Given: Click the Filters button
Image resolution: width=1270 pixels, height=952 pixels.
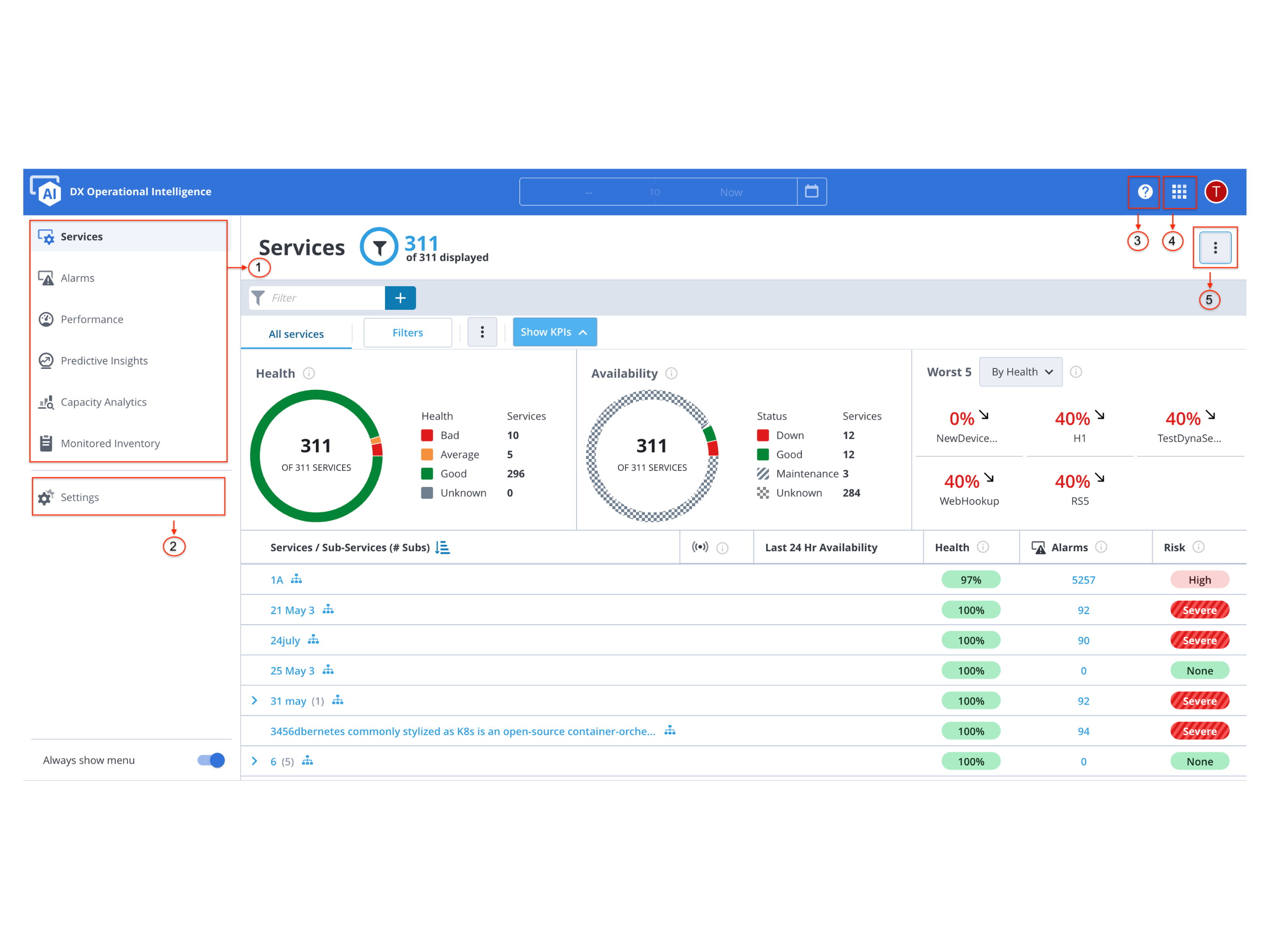Looking at the screenshot, I should click(x=408, y=333).
